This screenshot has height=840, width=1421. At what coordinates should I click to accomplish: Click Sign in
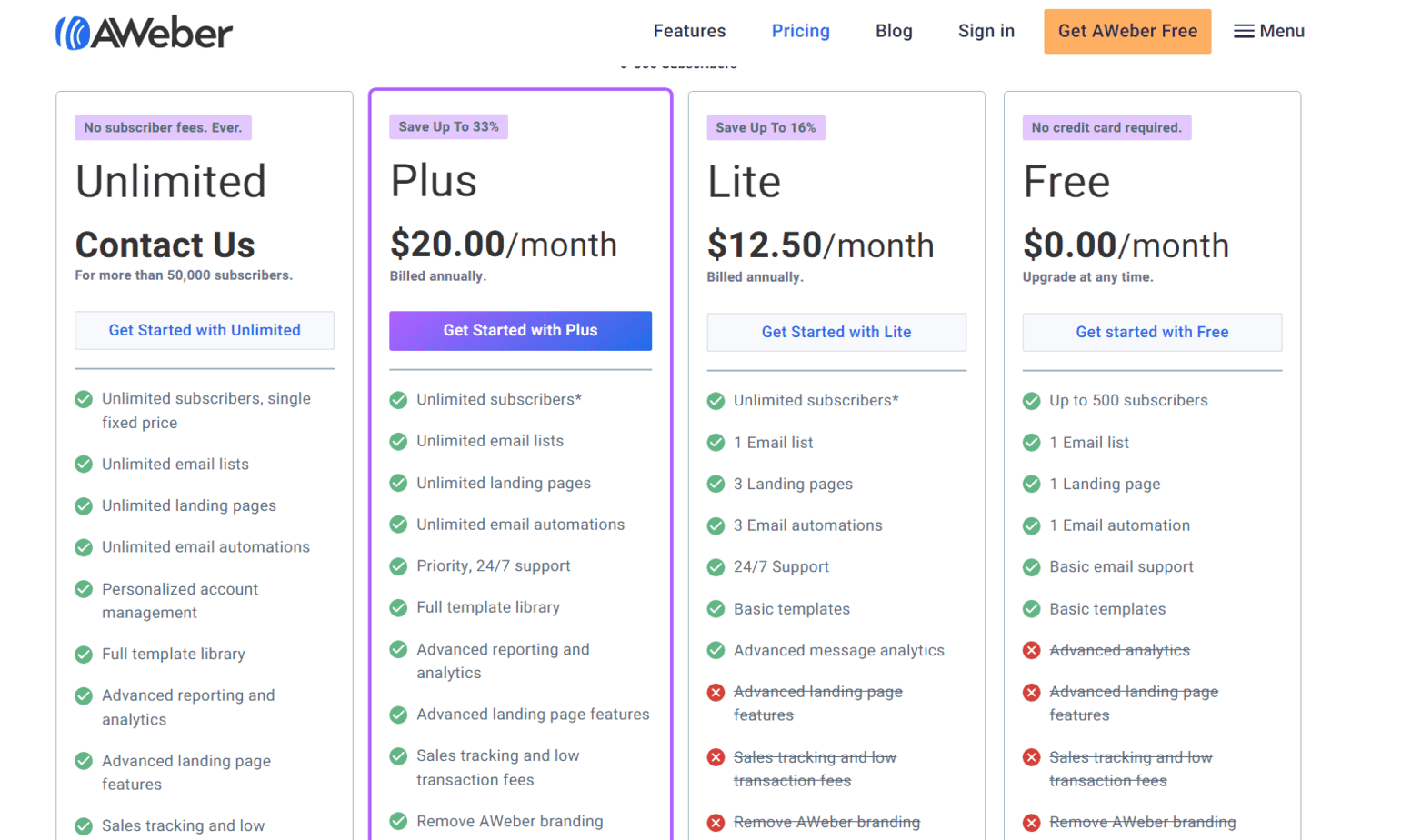(x=986, y=31)
